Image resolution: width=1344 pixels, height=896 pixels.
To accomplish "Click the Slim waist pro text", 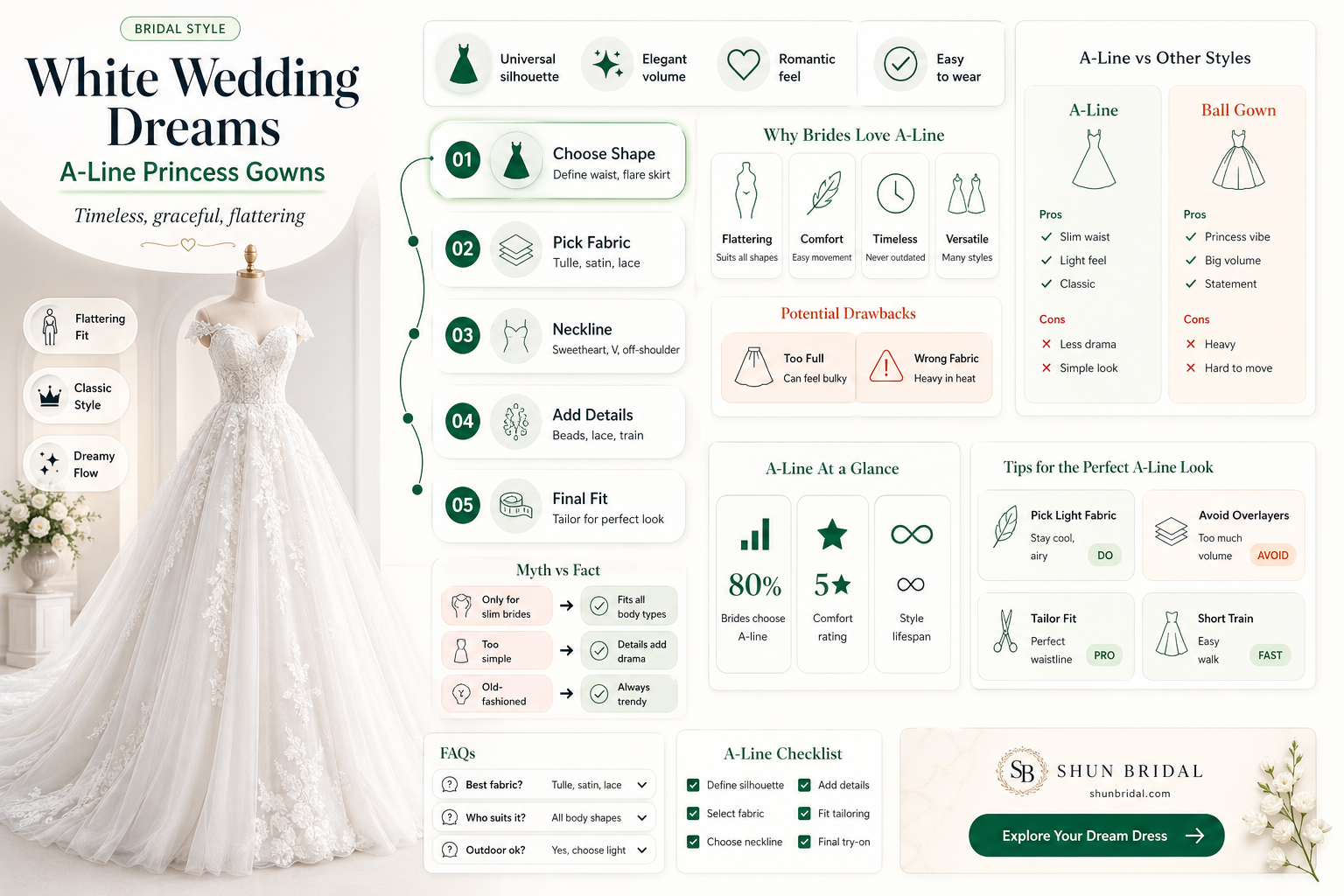I will (x=1084, y=236).
